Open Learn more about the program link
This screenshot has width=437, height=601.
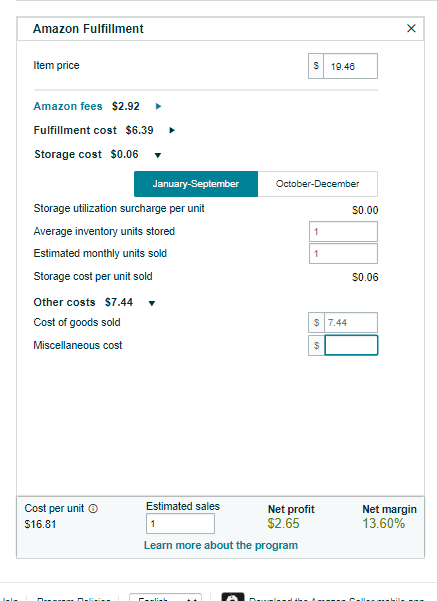[221, 545]
